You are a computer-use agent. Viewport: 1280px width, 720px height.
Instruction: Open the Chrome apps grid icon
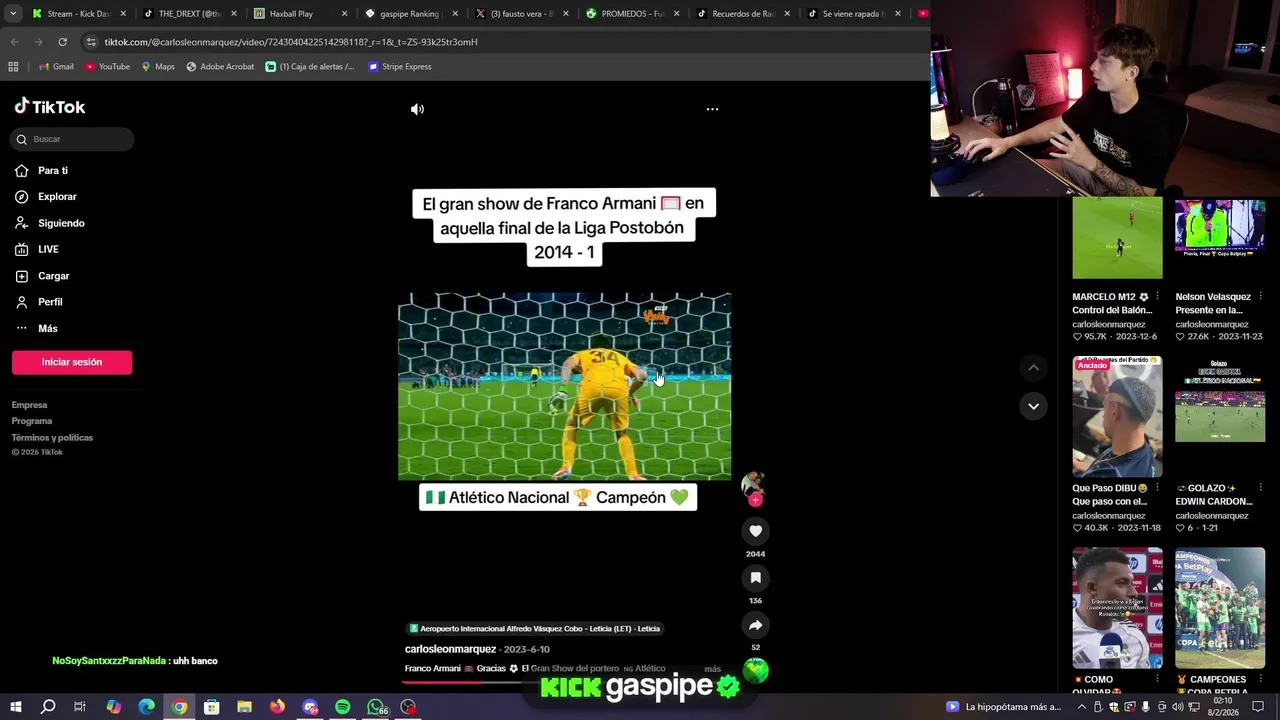tap(13, 67)
